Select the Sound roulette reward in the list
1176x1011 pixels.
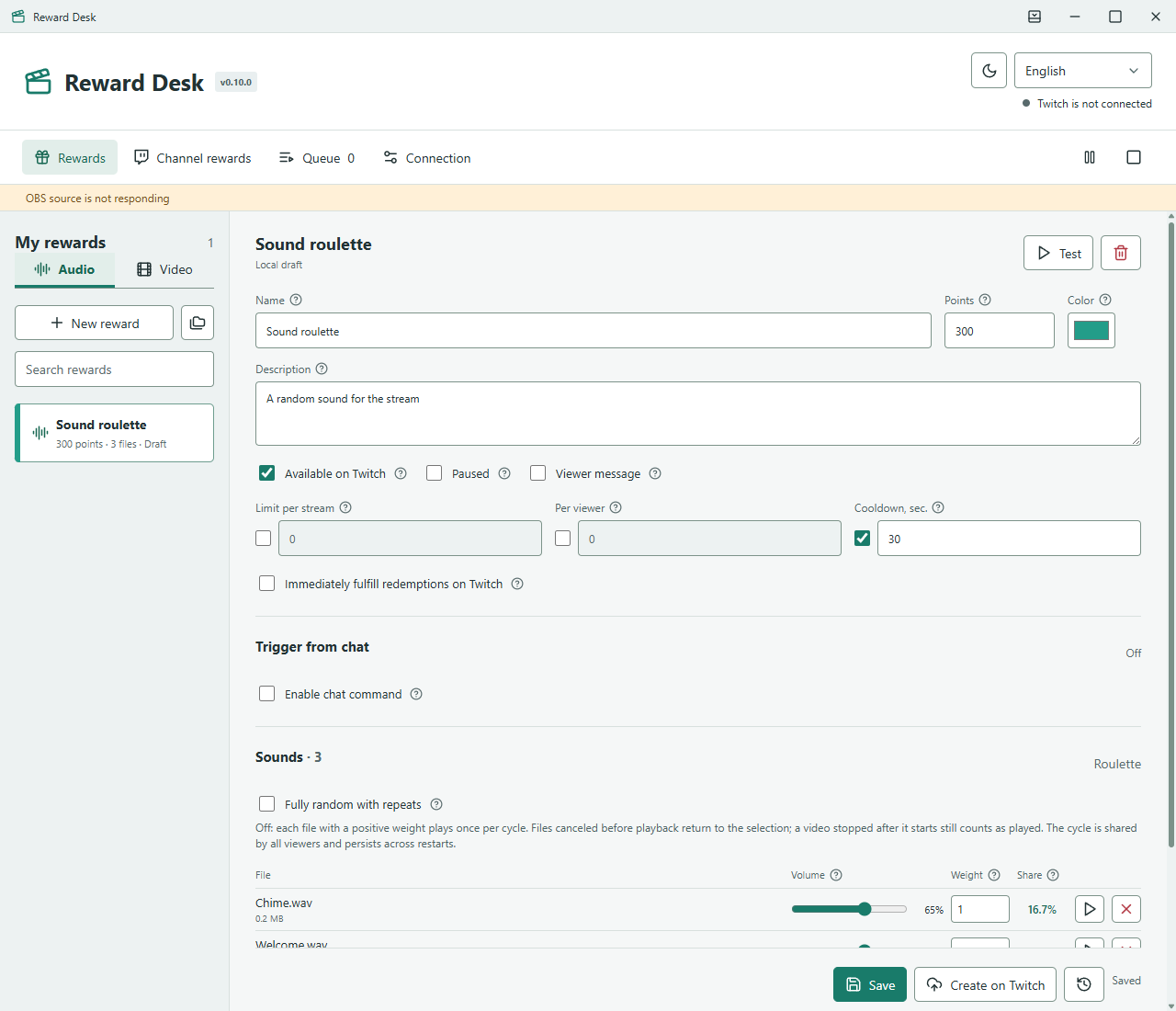tap(114, 433)
